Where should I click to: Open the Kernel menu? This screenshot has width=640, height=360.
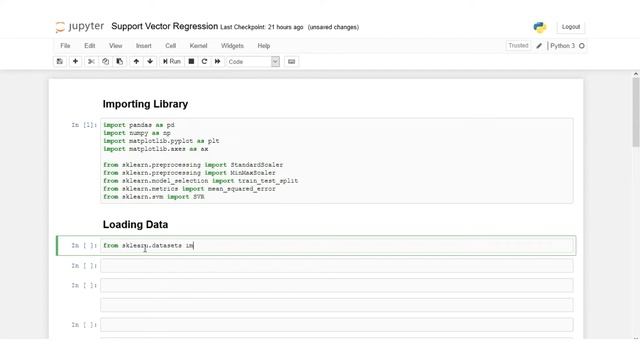(198, 46)
